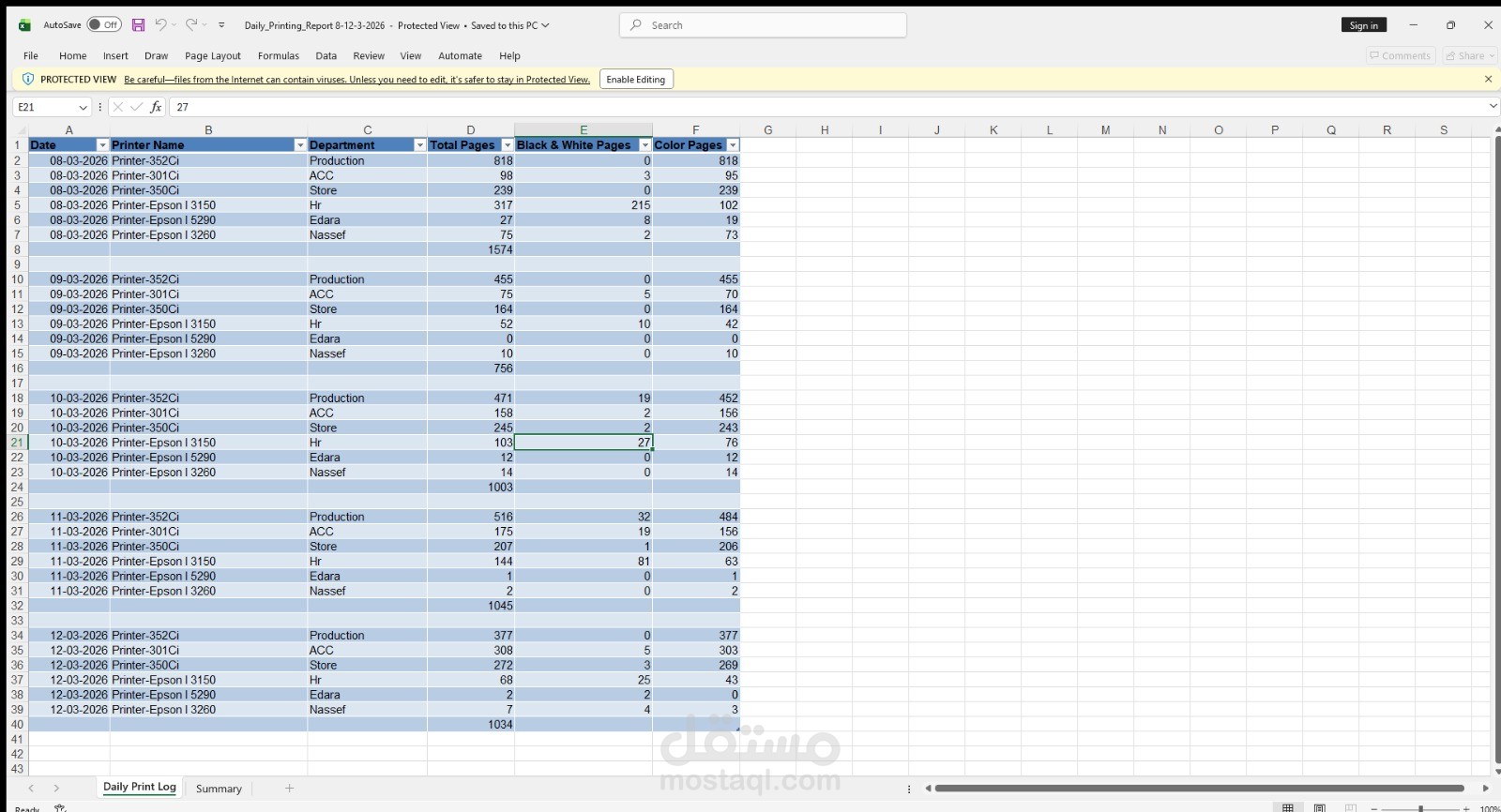Switch to Page Layout view icon

pos(1320,807)
